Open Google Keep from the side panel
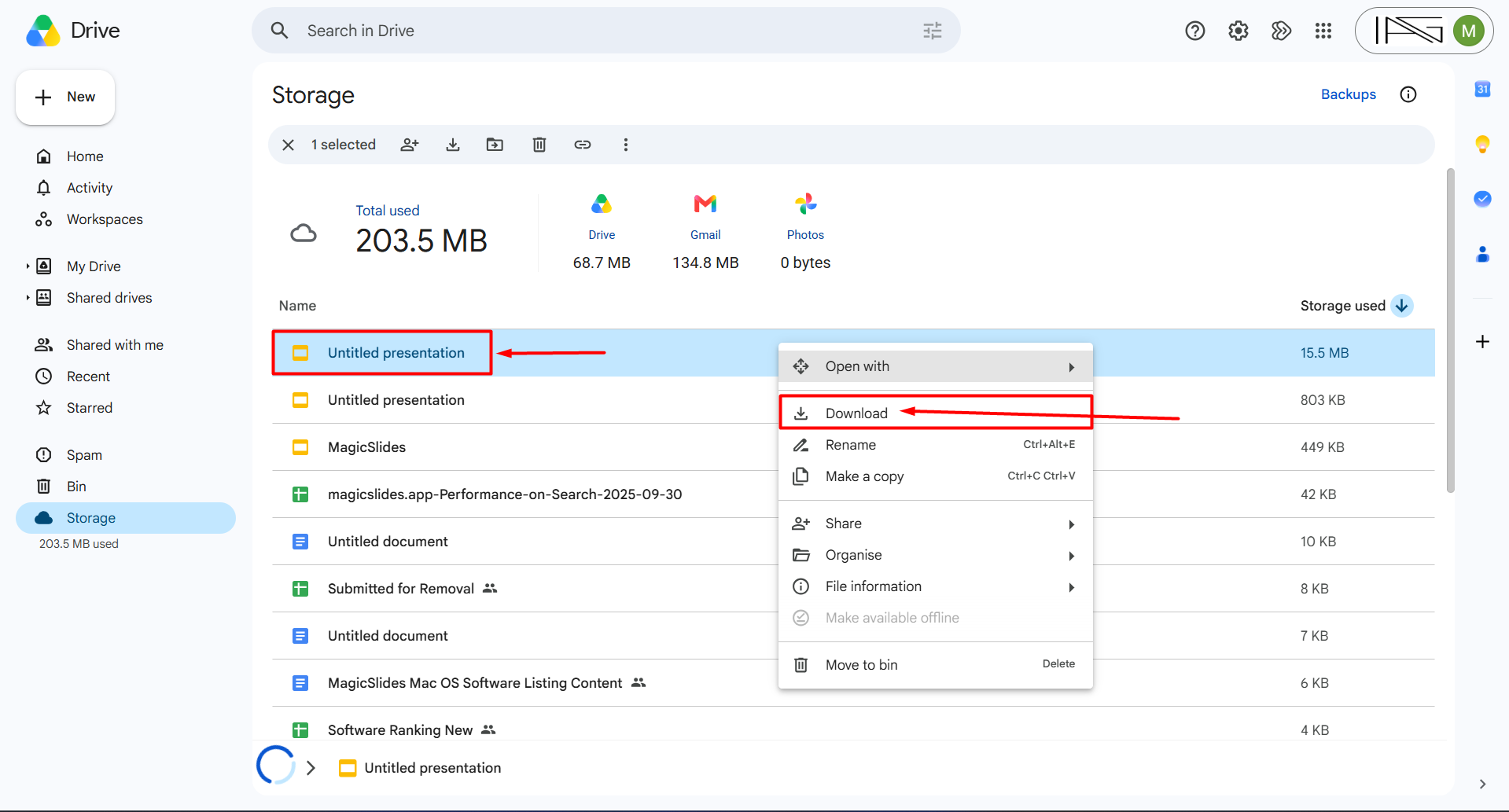 [1482, 144]
